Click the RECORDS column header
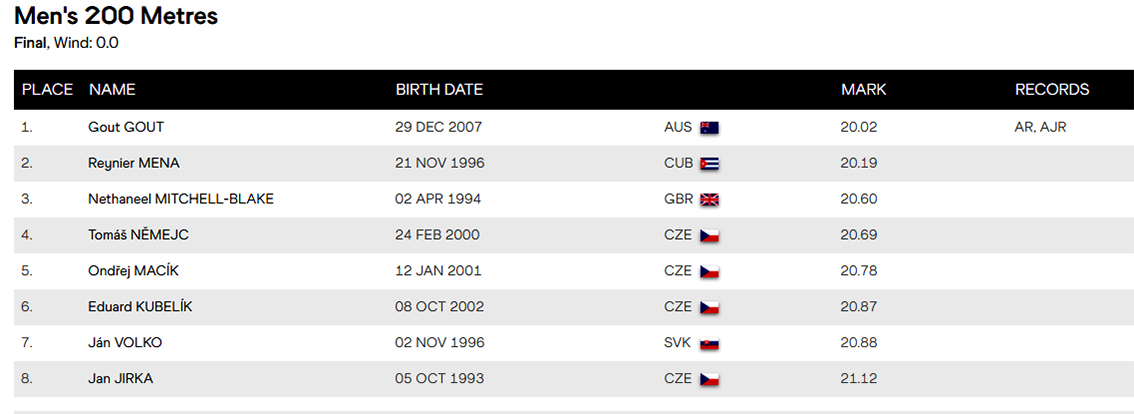1134x414 pixels. 1052,90
